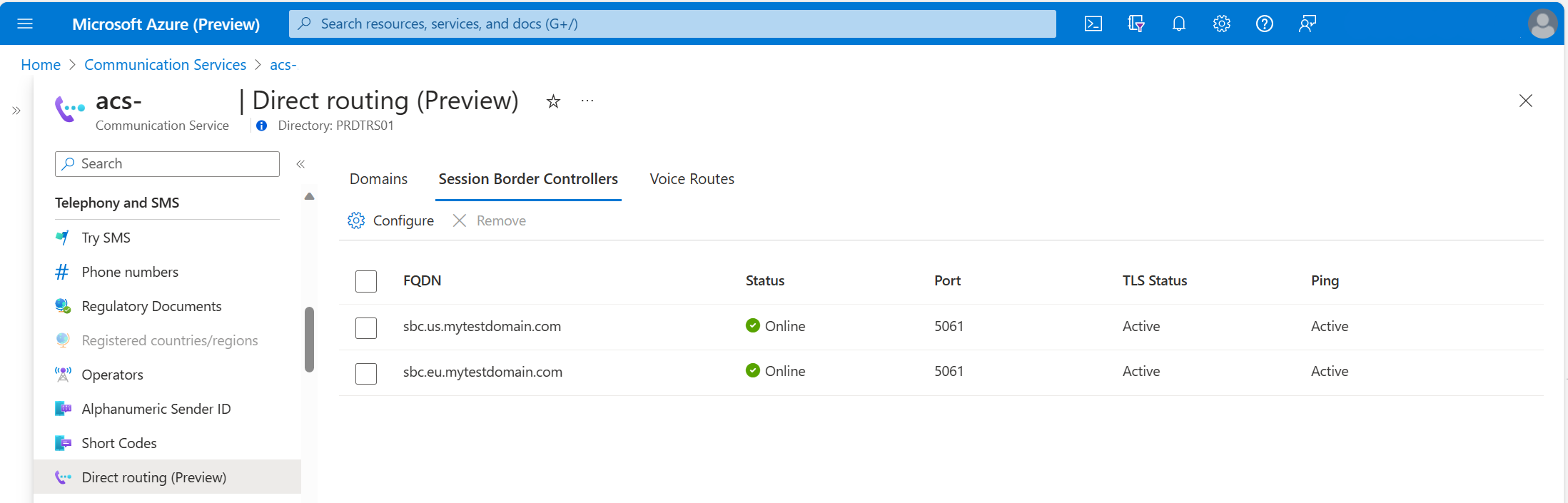1568x503 pixels.
Task: Click the Remove button
Action: [490, 220]
